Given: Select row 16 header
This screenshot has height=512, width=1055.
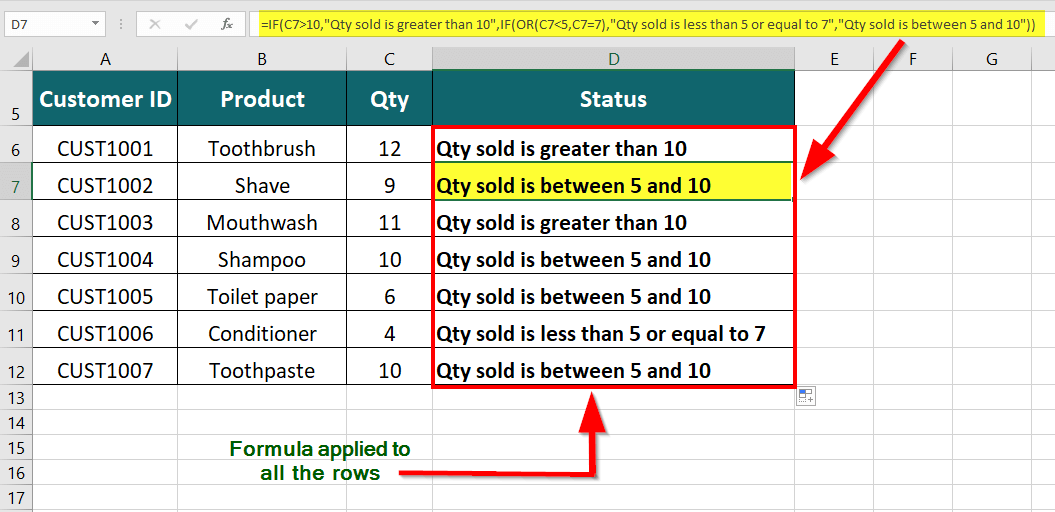Looking at the screenshot, I should tap(16, 473).
